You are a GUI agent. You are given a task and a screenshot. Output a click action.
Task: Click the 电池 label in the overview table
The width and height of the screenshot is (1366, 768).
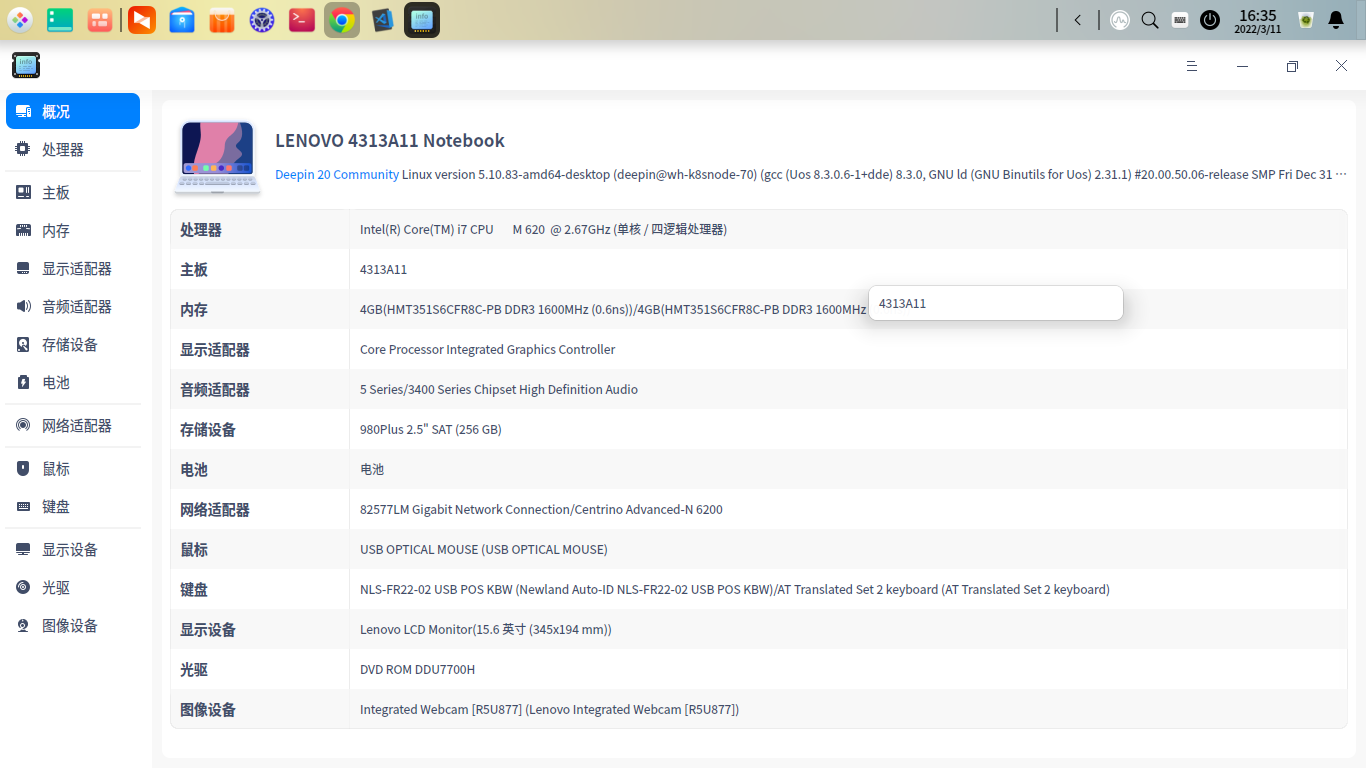click(194, 469)
